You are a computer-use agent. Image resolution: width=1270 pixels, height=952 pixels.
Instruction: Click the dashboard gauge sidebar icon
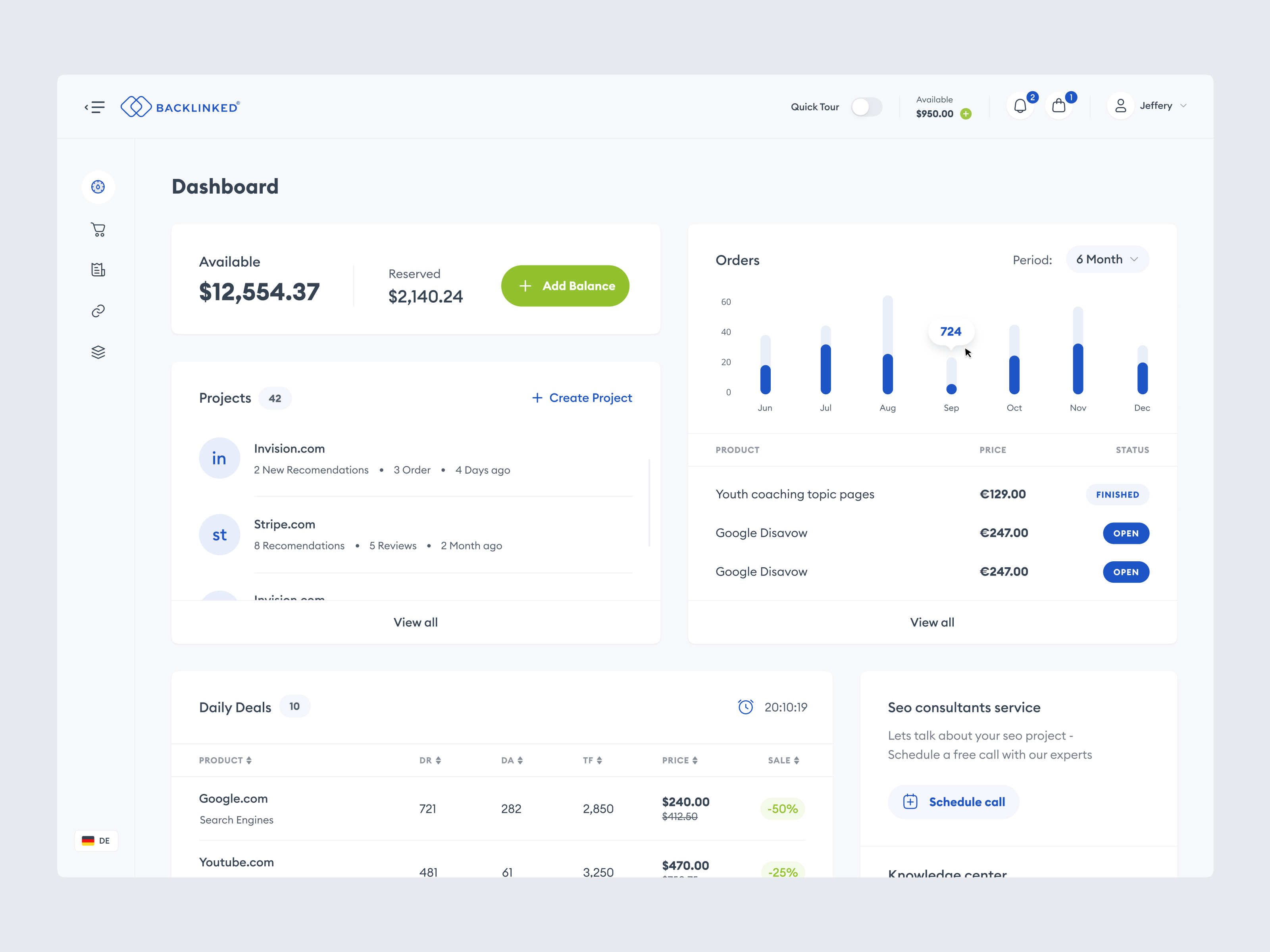click(x=98, y=186)
